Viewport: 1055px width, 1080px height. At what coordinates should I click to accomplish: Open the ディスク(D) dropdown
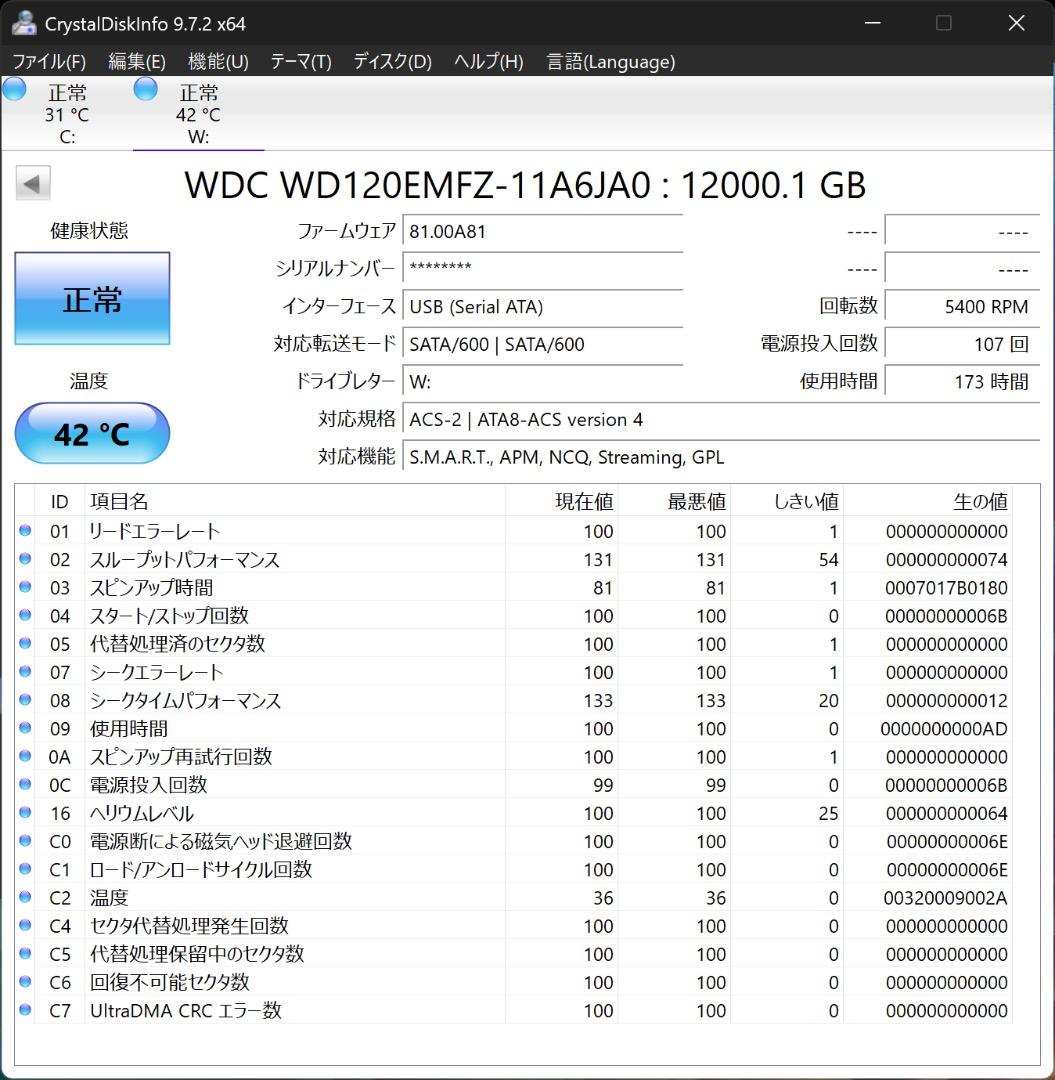[x=390, y=62]
